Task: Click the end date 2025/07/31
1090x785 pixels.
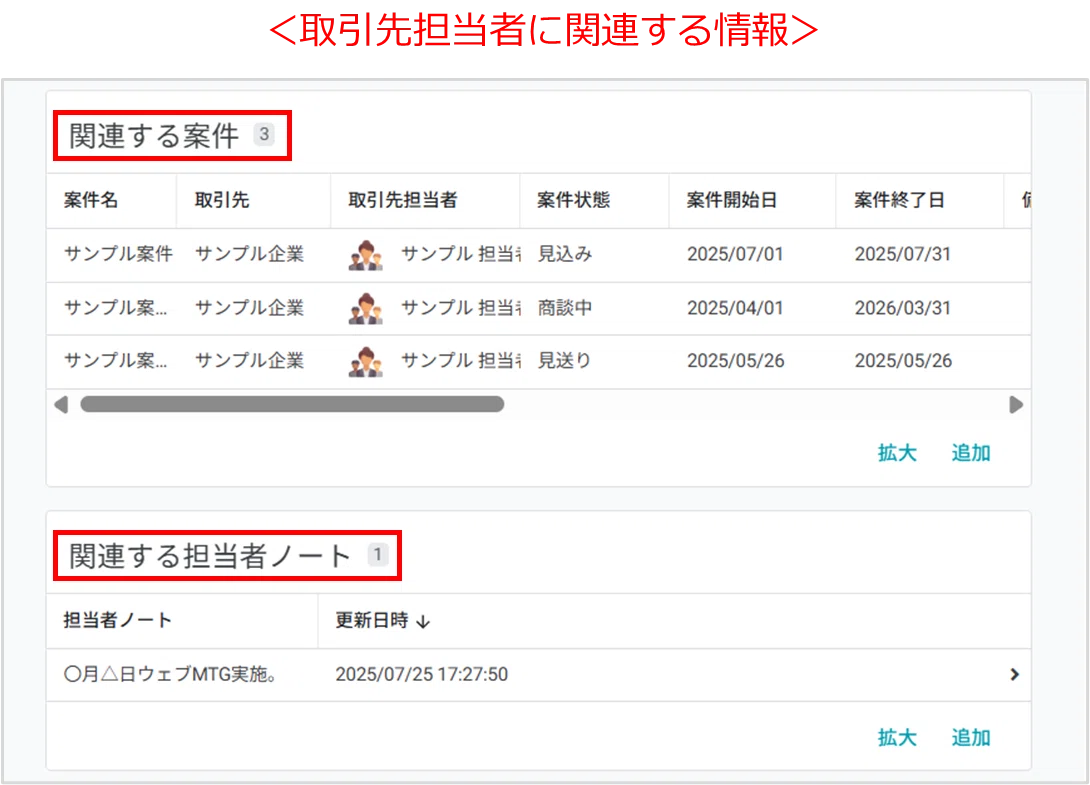Action: click(x=902, y=254)
